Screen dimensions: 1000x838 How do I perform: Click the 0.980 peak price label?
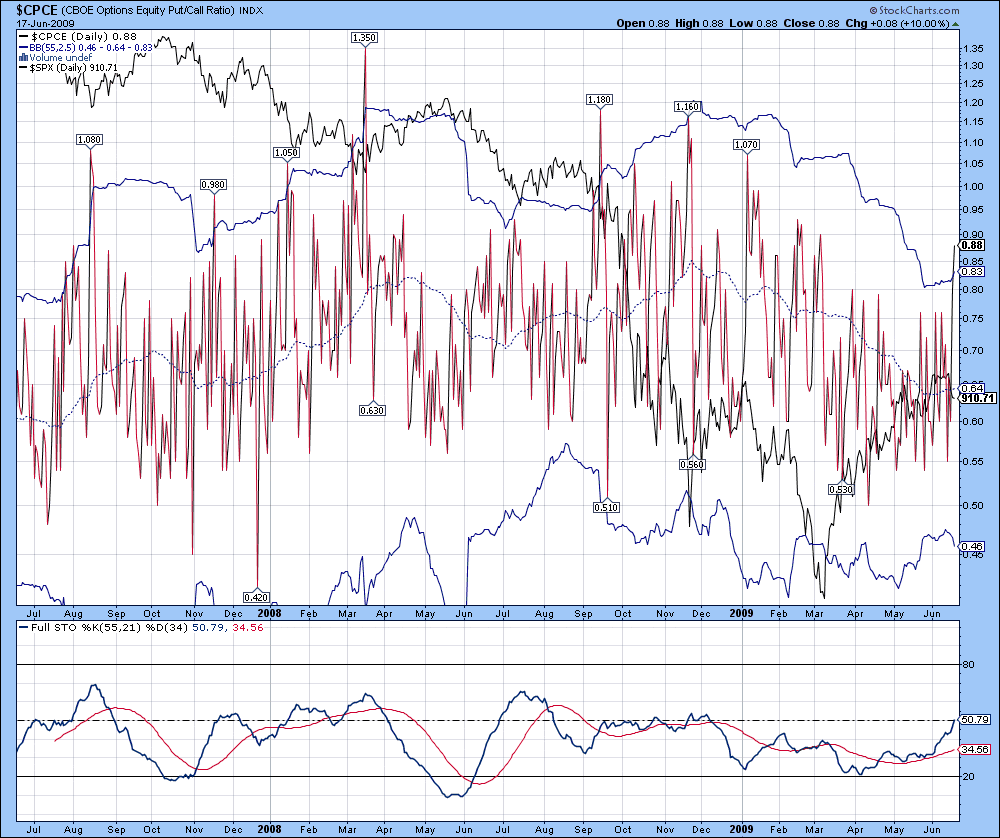213,184
